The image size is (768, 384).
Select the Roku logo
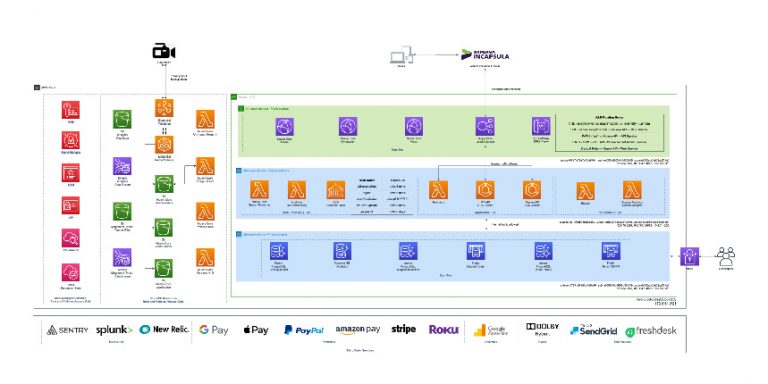pos(444,330)
